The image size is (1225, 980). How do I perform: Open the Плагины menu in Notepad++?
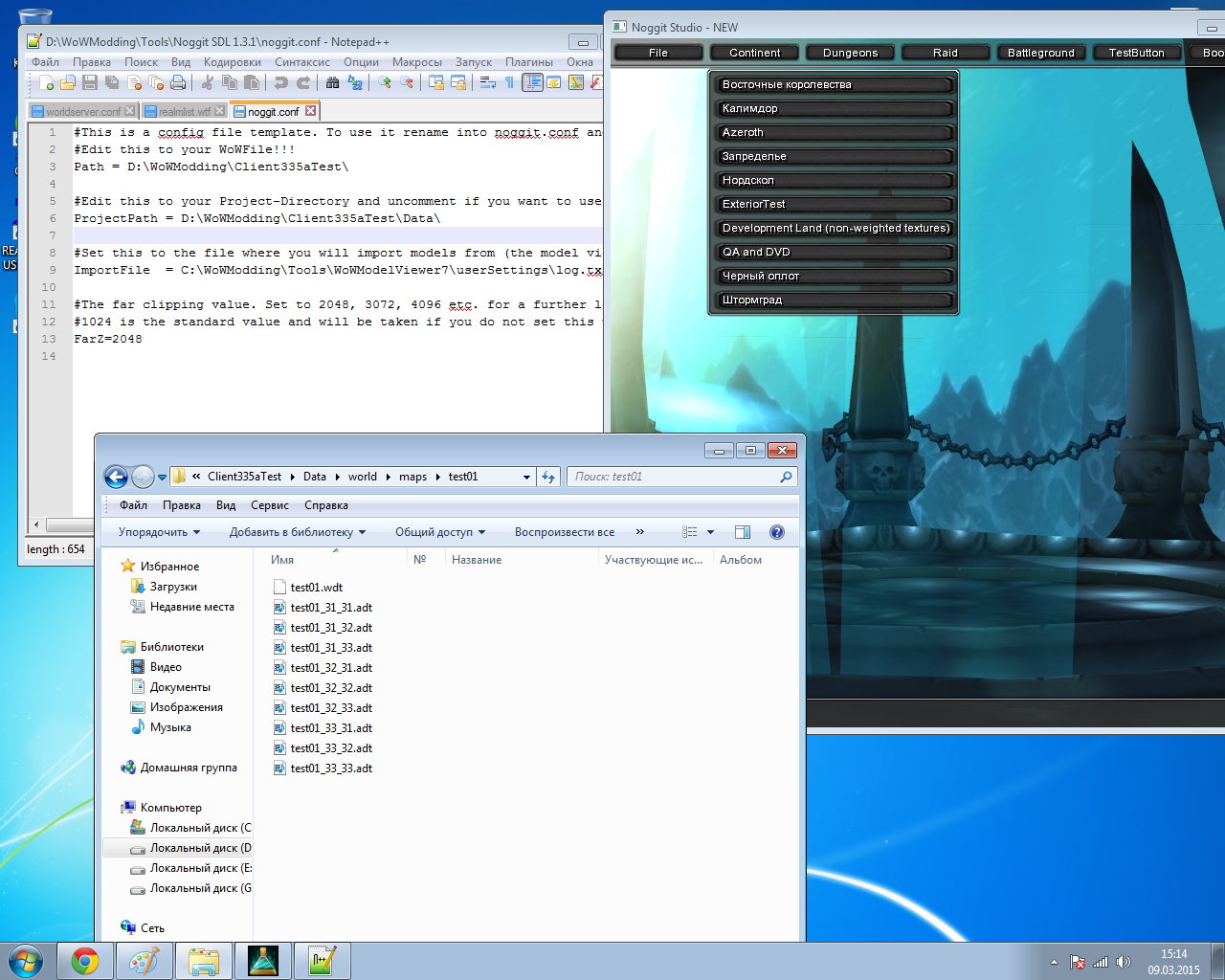[529, 62]
